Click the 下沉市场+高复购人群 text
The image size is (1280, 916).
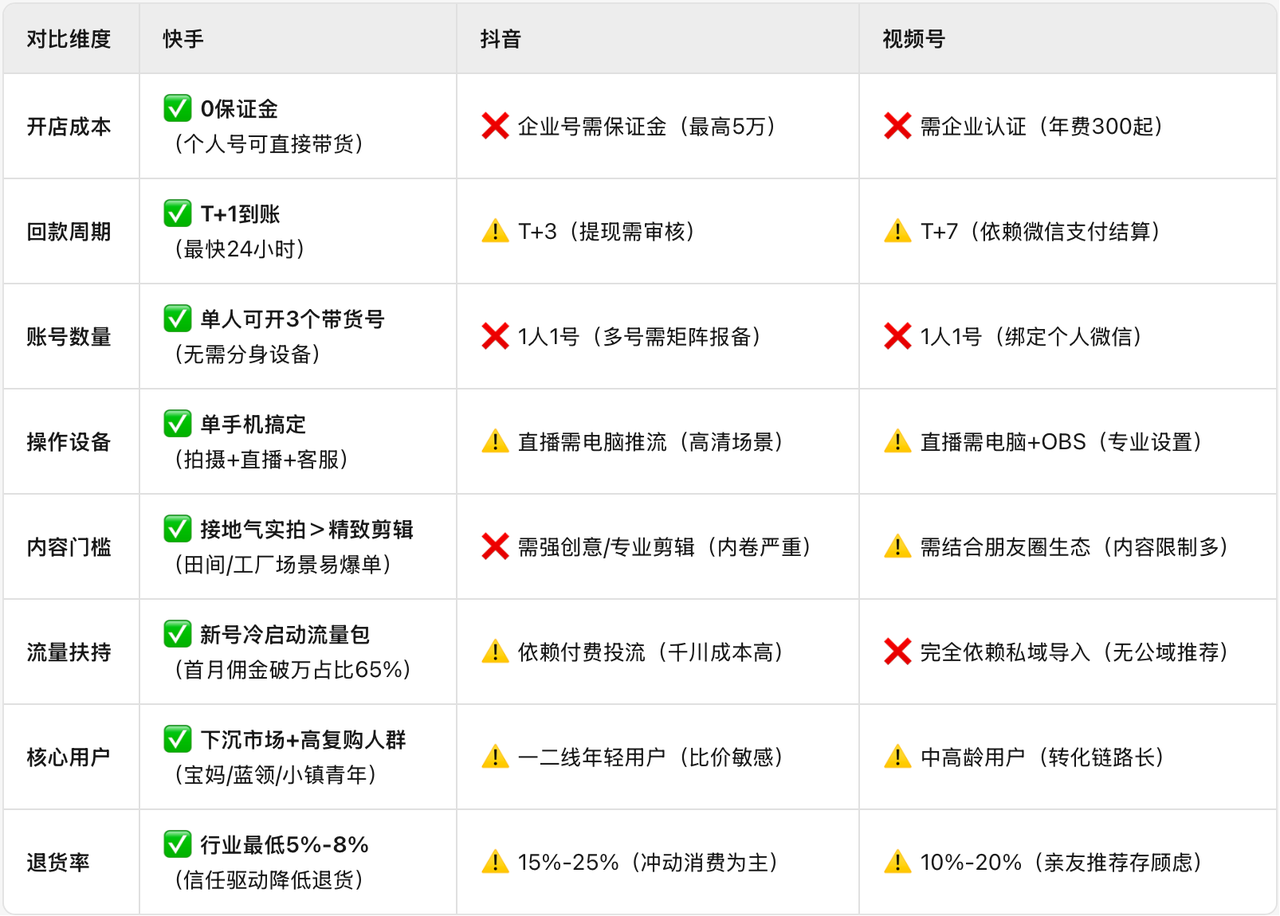(303, 740)
